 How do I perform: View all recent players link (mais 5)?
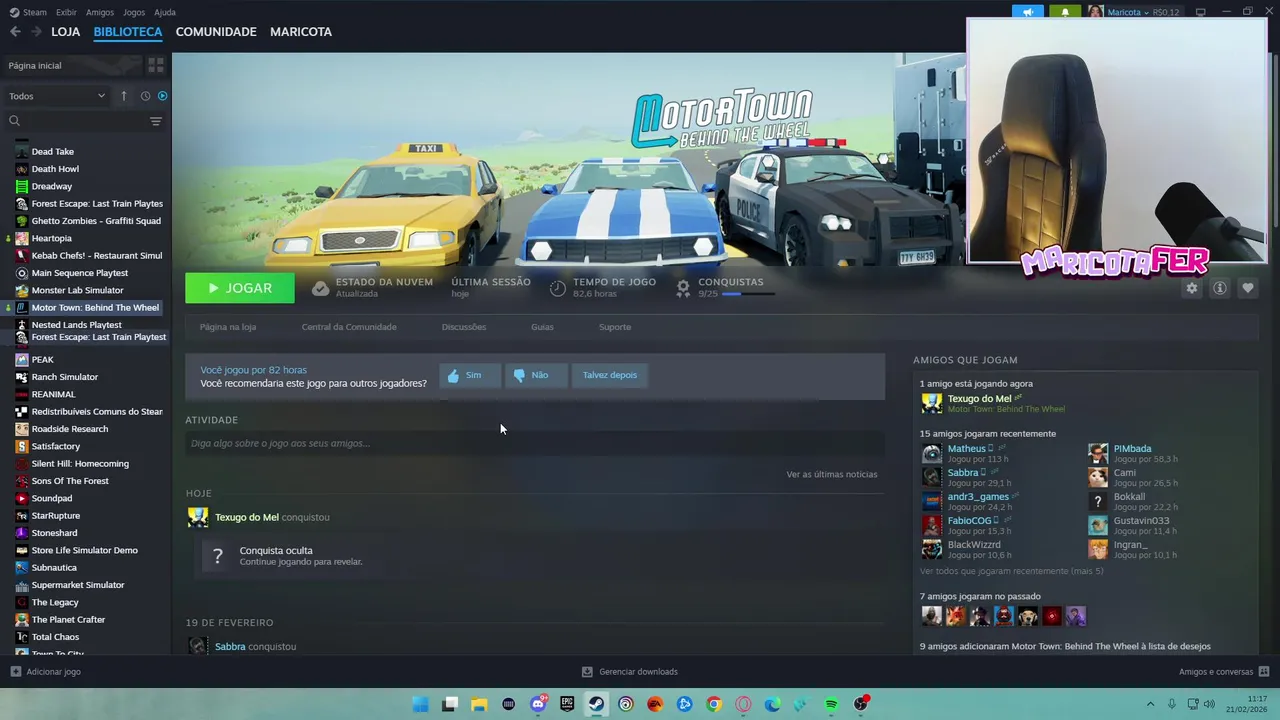(1011, 571)
